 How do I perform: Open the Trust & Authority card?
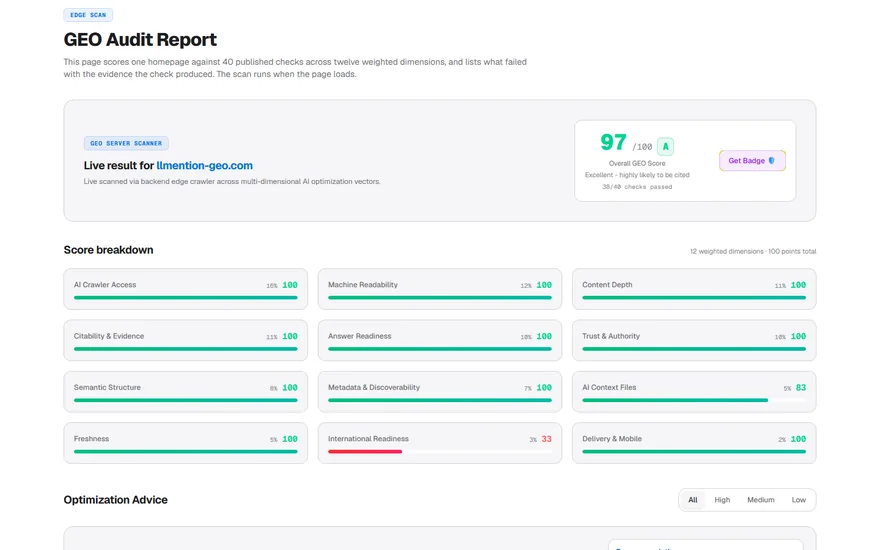click(694, 340)
